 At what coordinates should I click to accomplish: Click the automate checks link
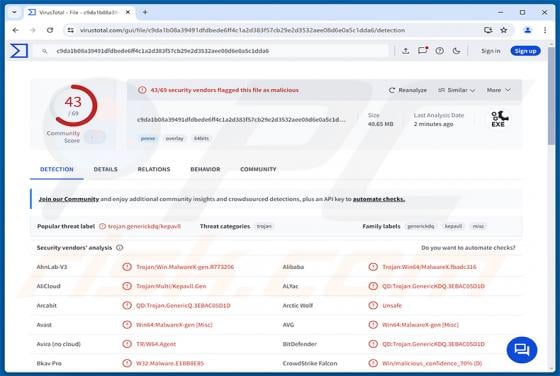click(x=379, y=199)
